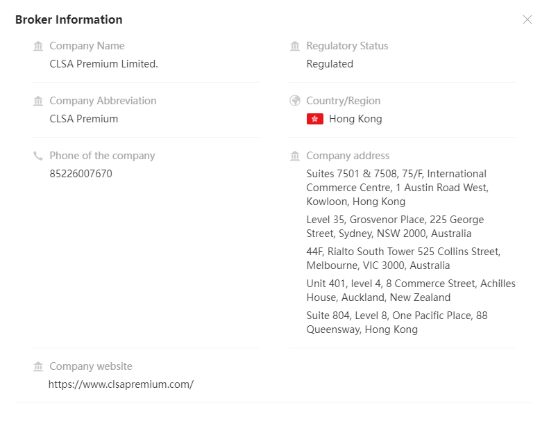Viewport: 550px width, 431px height.
Task: Open the clsapremium.com website link
Action: 121,384
